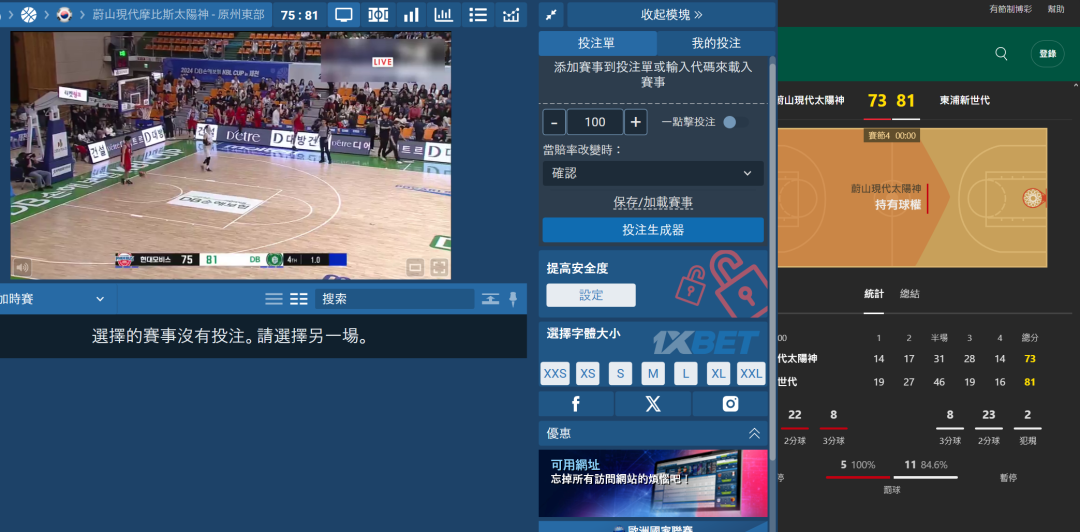Screen dimensions: 1080x532
Task: Open the histogram chart icon
Action: (444, 14)
